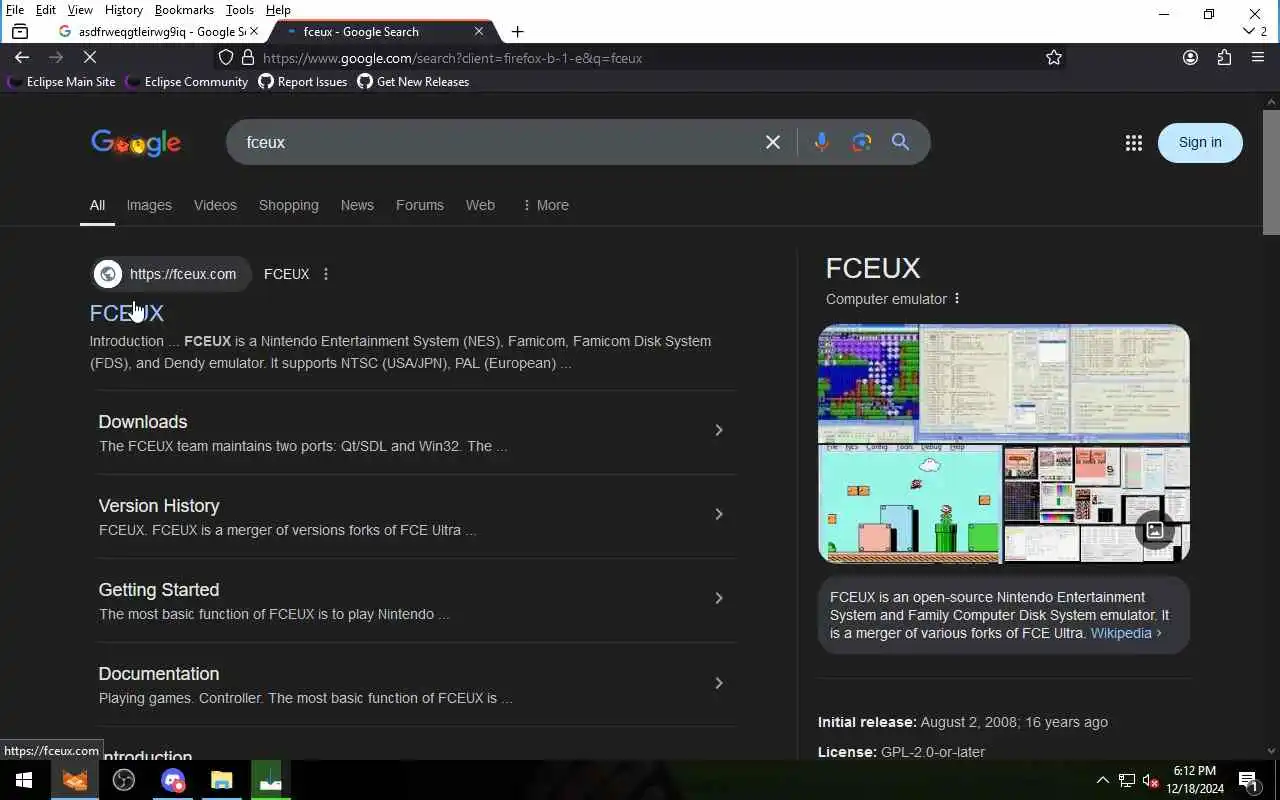Open the Help menu
Image resolution: width=1280 pixels, height=800 pixels.
(278, 10)
